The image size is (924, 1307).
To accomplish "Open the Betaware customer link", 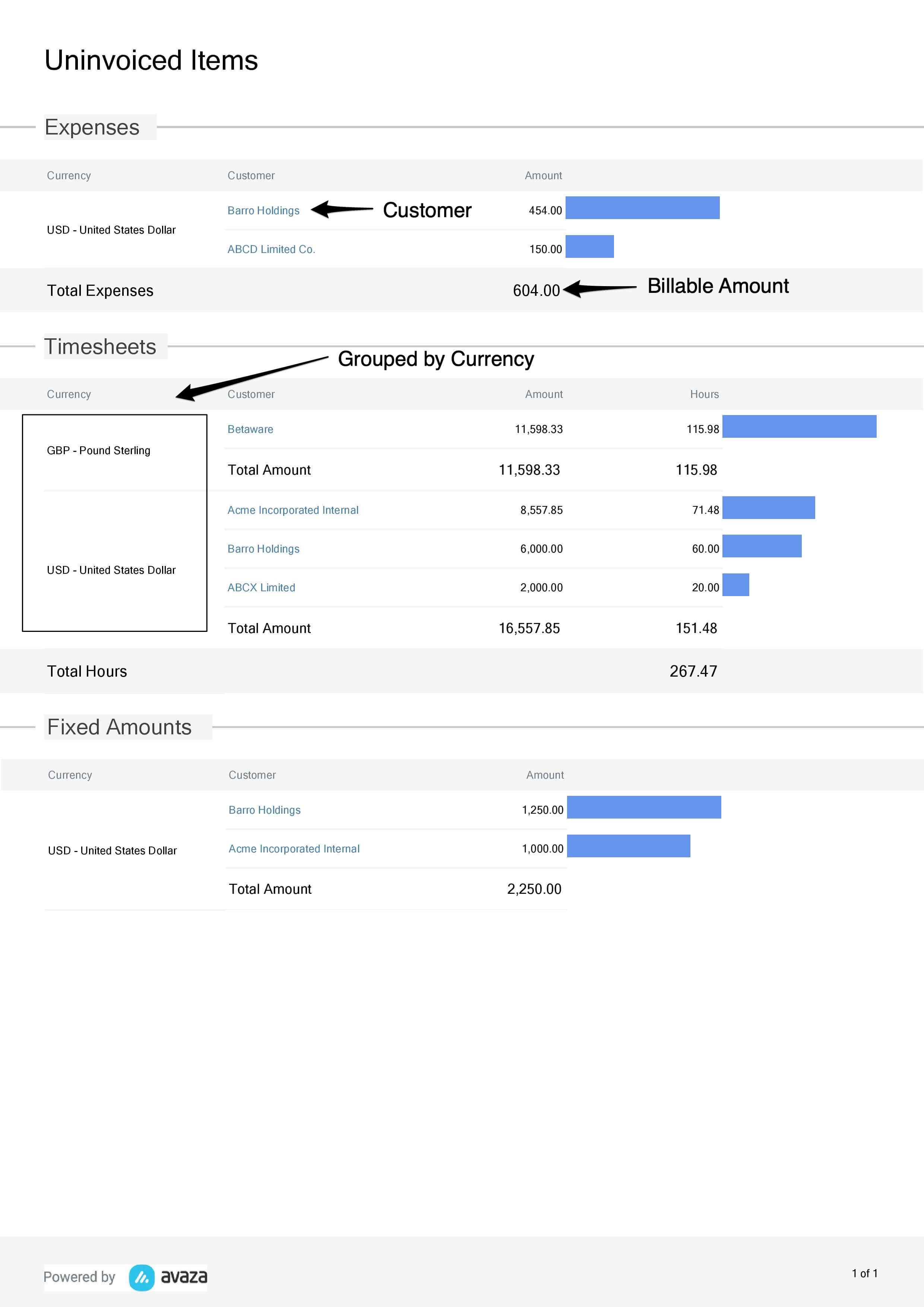I will 250,429.
